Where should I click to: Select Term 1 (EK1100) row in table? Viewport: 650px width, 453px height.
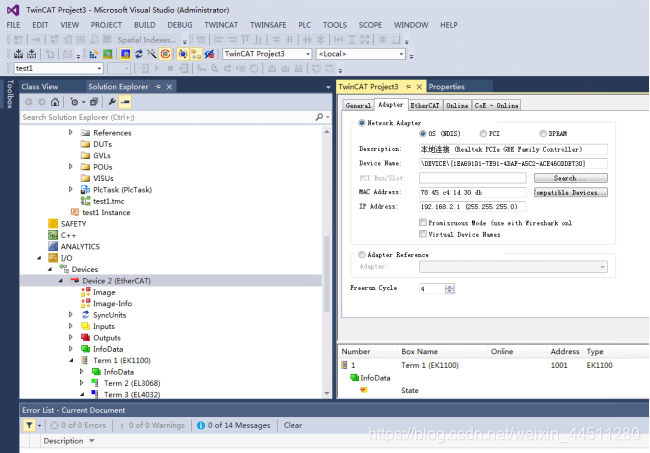(x=493, y=365)
